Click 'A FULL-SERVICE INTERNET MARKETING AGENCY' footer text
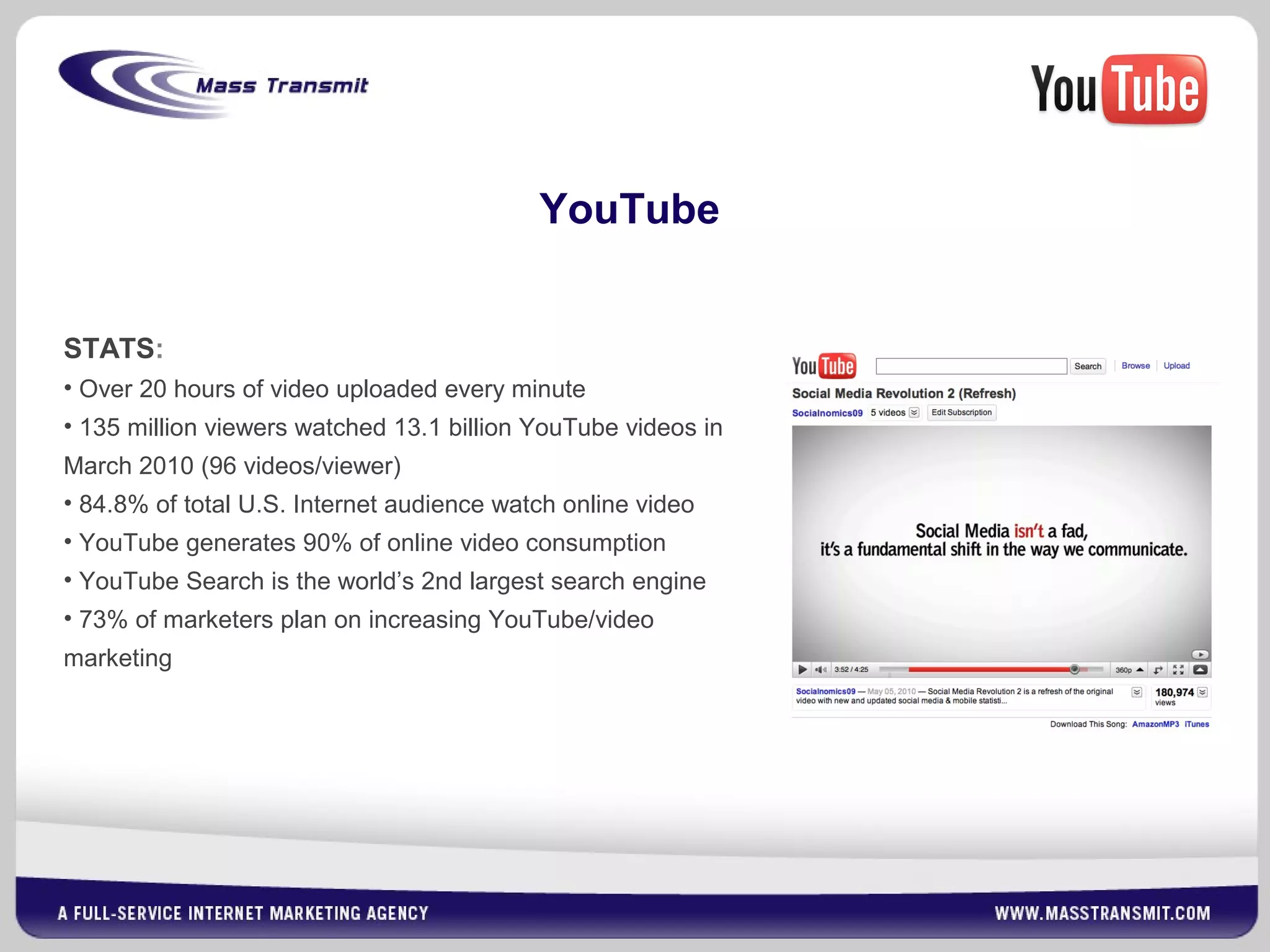The width and height of the screenshot is (1270, 952). pyautogui.click(x=243, y=914)
